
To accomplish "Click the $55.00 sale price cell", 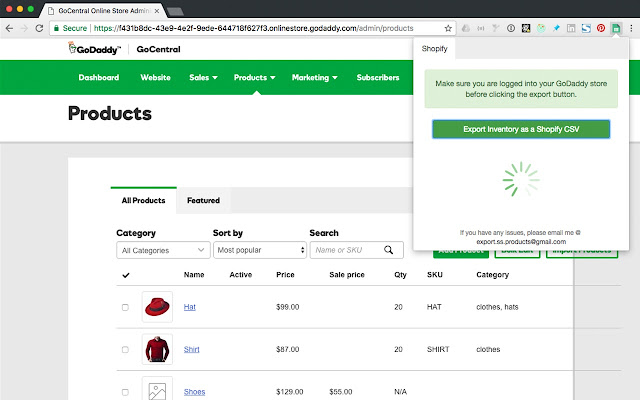I will click(x=341, y=392).
